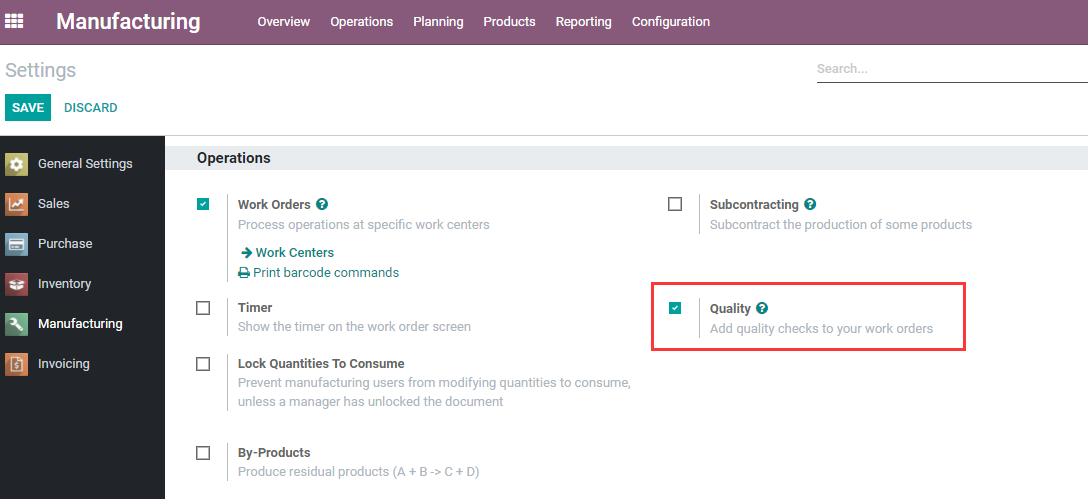Enable Lock Quantities To Consume checkbox
This screenshot has width=1088, height=499.
click(203, 364)
